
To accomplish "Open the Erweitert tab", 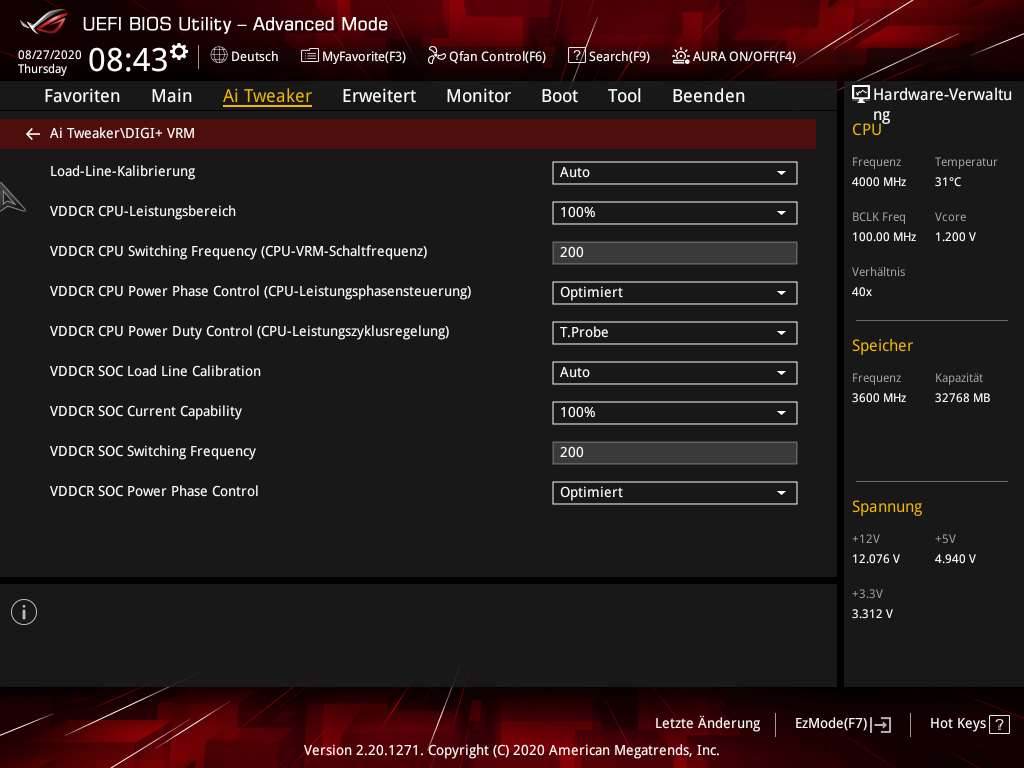I will (379, 96).
